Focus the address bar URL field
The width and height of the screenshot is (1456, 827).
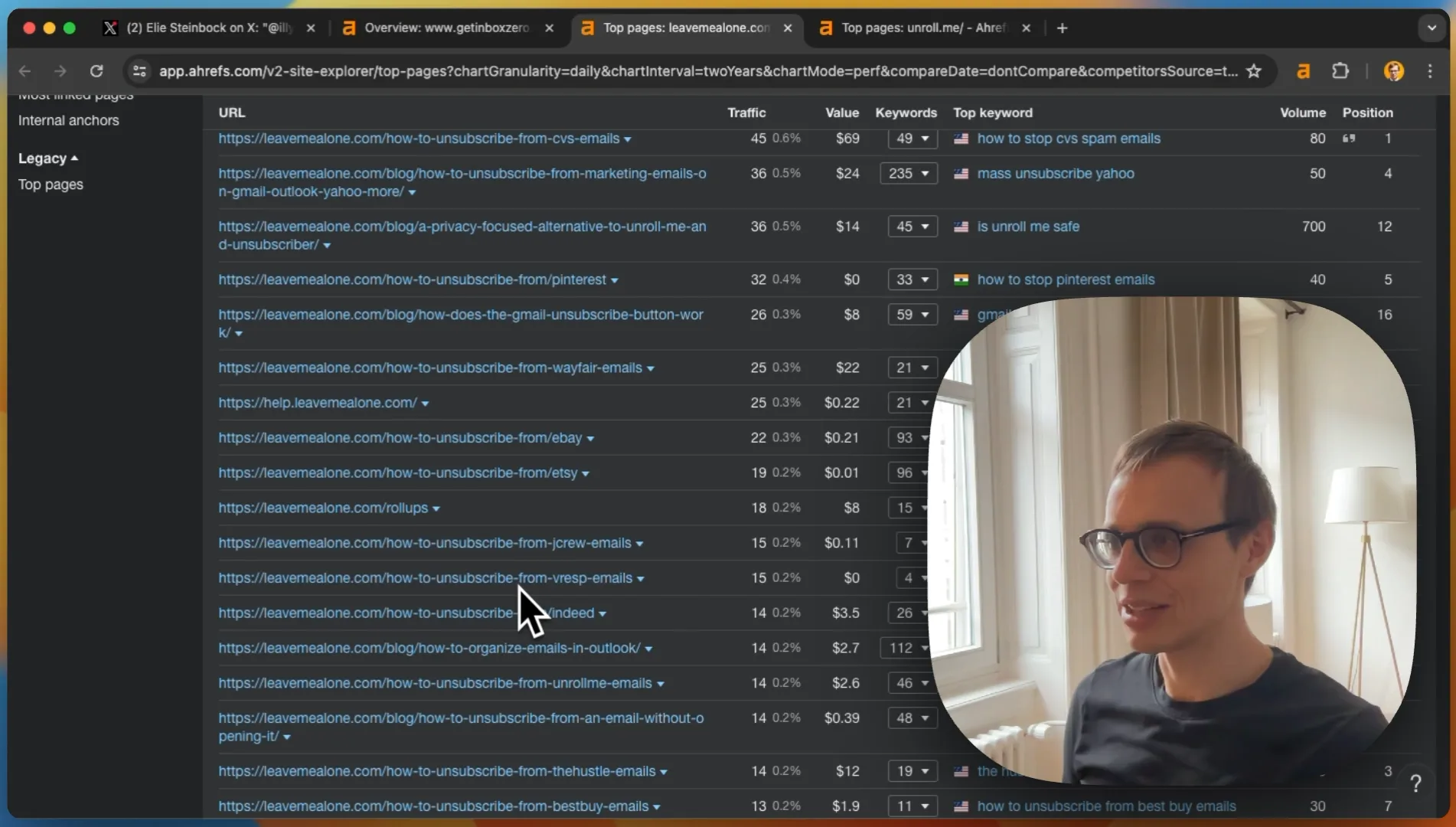click(698, 71)
